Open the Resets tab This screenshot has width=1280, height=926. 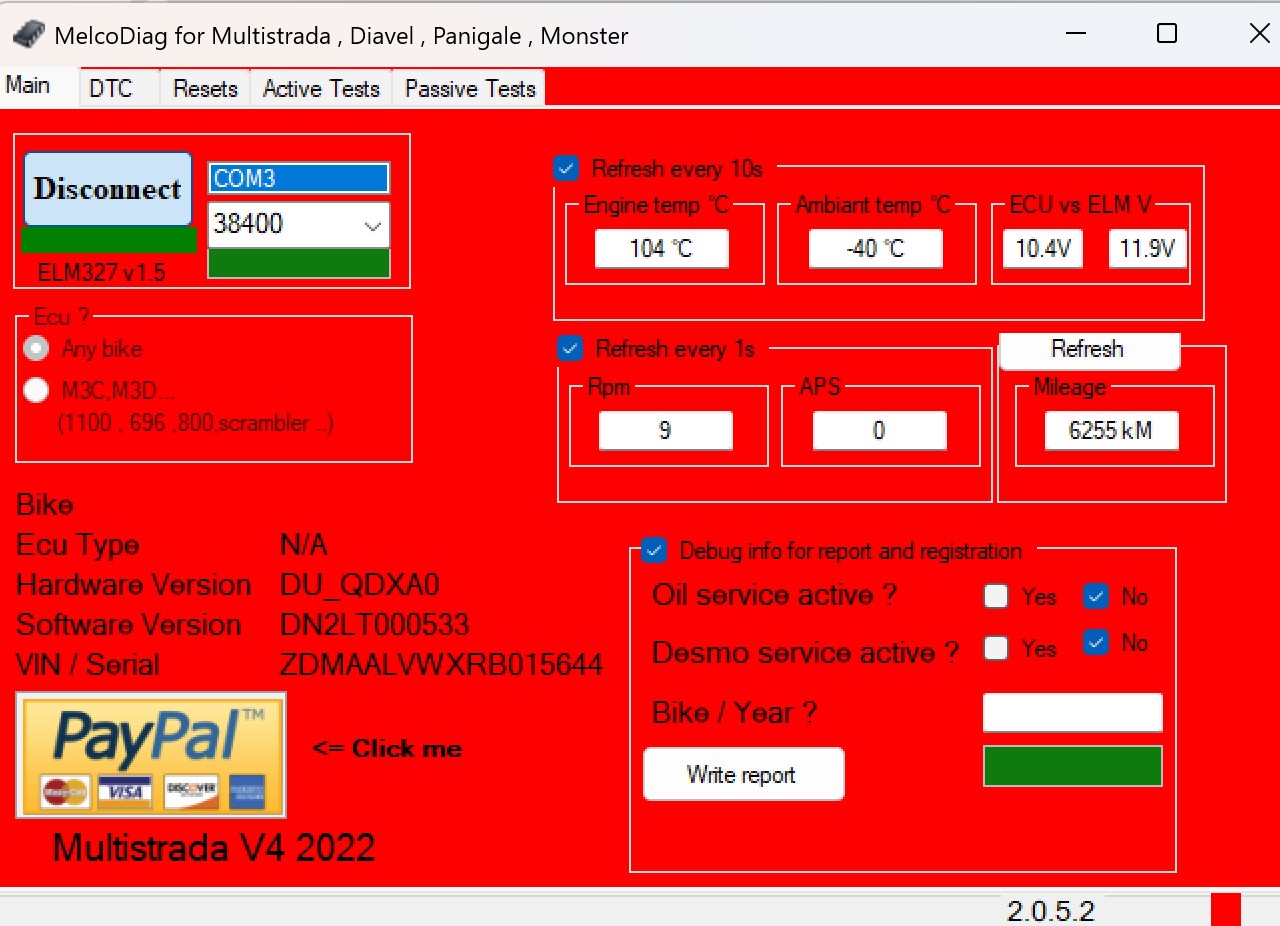pyautogui.click(x=205, y=89)
